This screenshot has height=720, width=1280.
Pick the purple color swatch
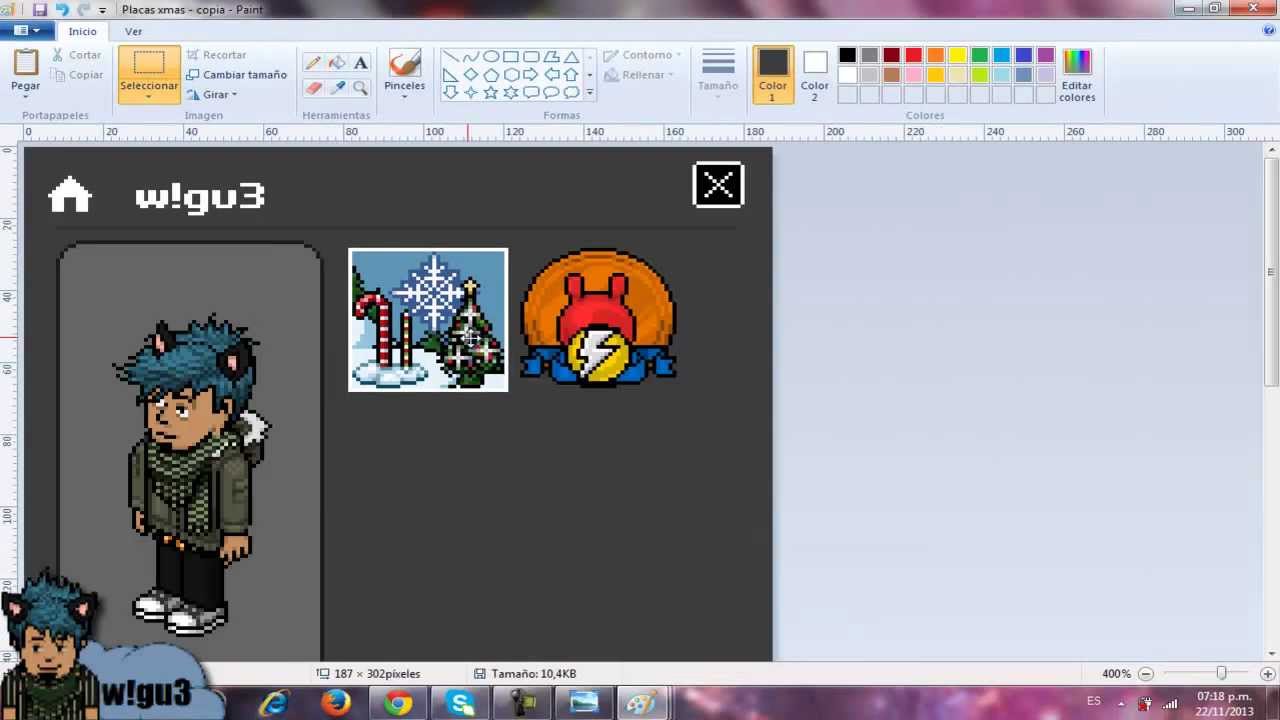point(1046,55)
